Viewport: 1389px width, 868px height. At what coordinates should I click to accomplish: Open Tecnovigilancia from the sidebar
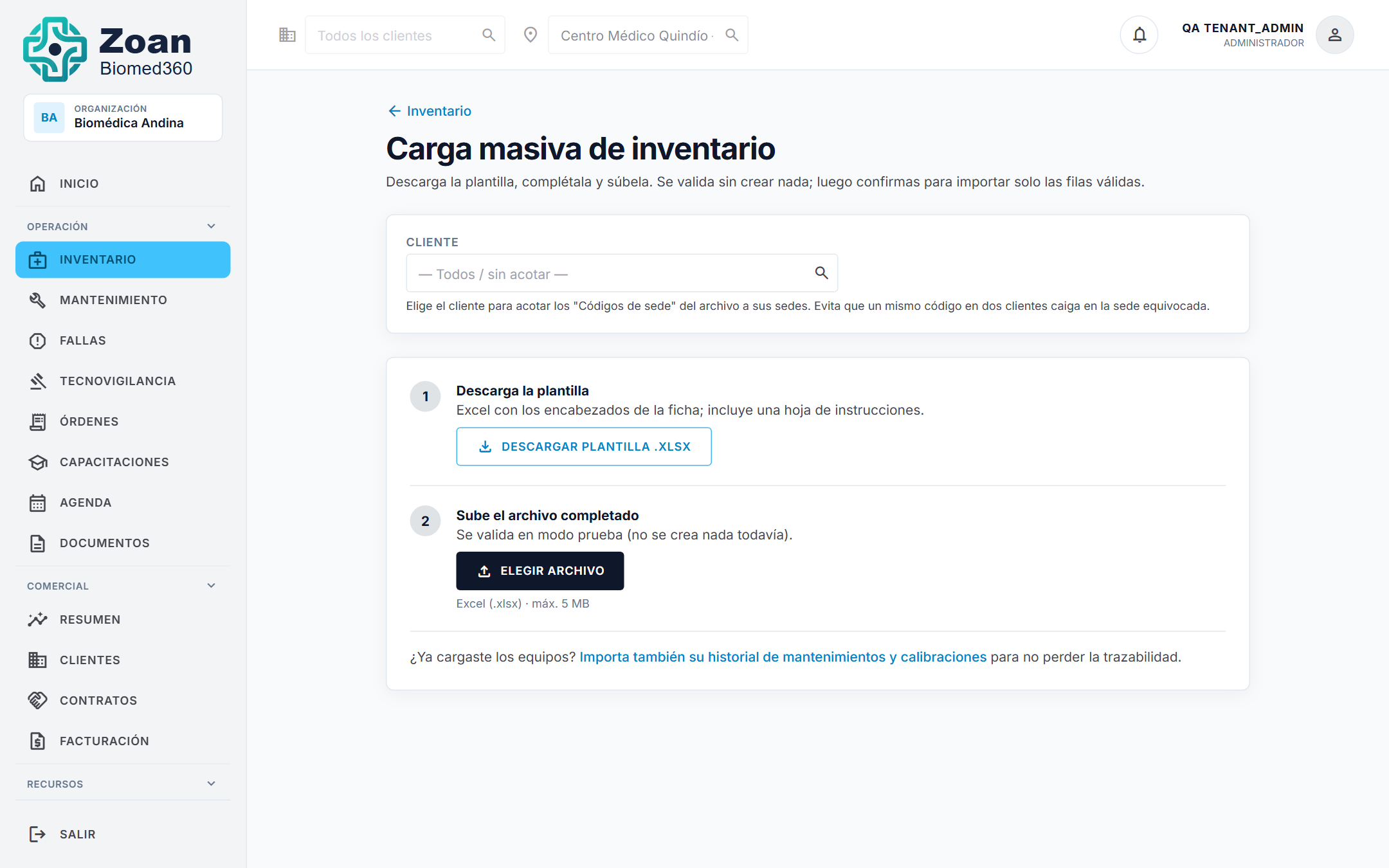point(123,381)
